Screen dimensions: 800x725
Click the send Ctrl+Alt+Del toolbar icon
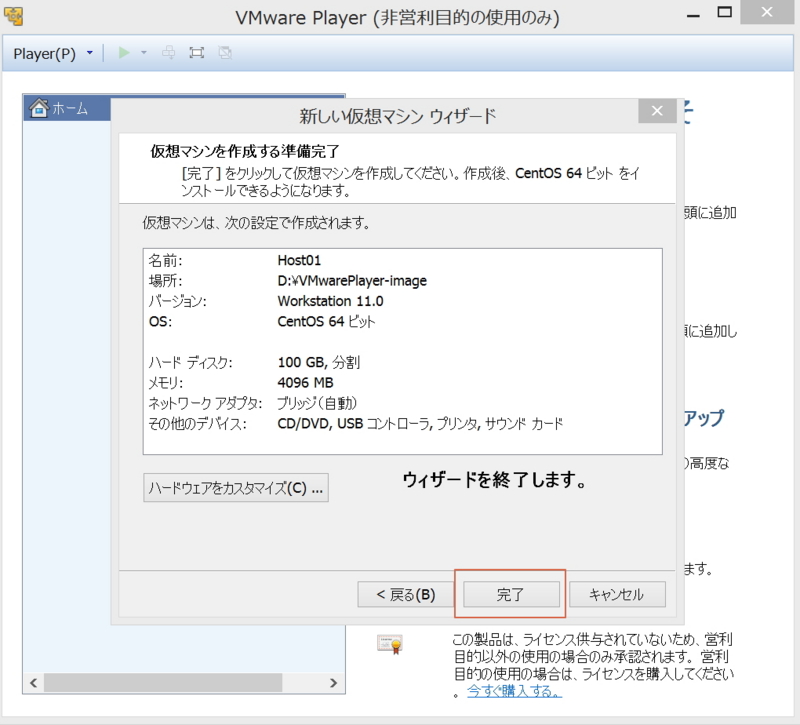pyautogui.click(x=168, y=53)
